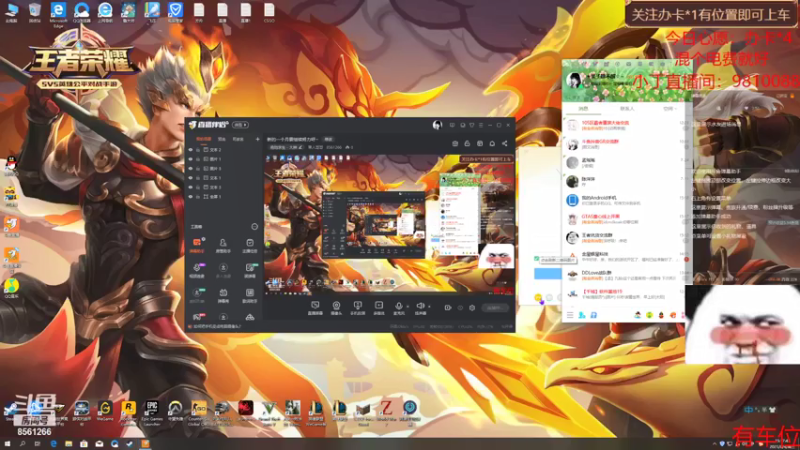Mute the 麦克风 microphone
Screen dimensions: 800x450
(398, 307)
